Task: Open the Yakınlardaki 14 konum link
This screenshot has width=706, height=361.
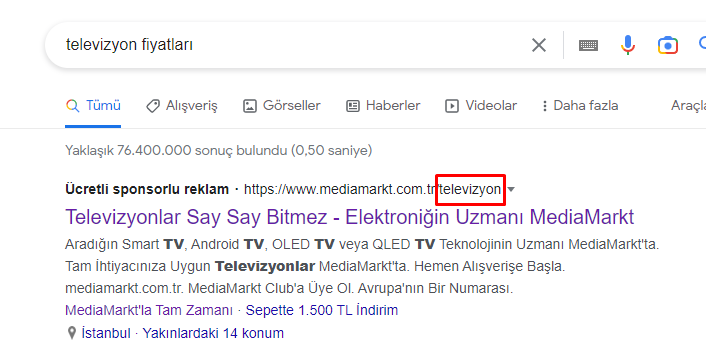Action: (x=213, y=333)
